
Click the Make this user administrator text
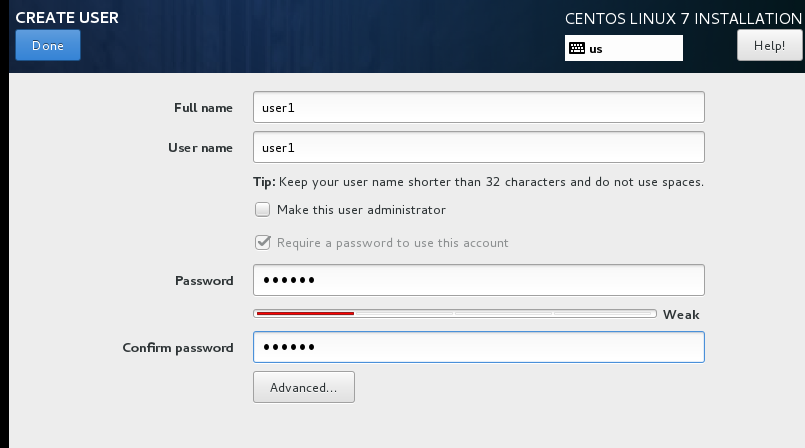coord(361,210)
